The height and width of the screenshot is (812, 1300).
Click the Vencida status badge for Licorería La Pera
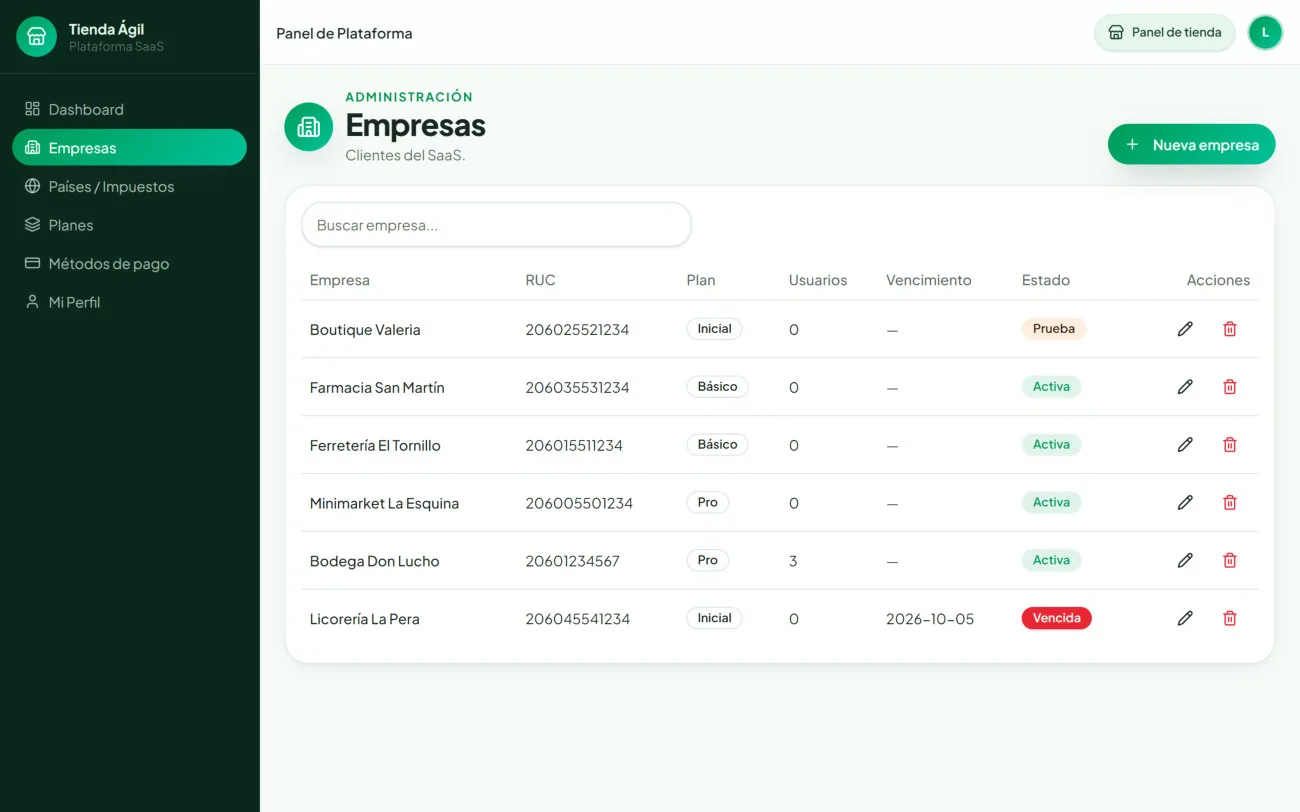coord(1056,618)
